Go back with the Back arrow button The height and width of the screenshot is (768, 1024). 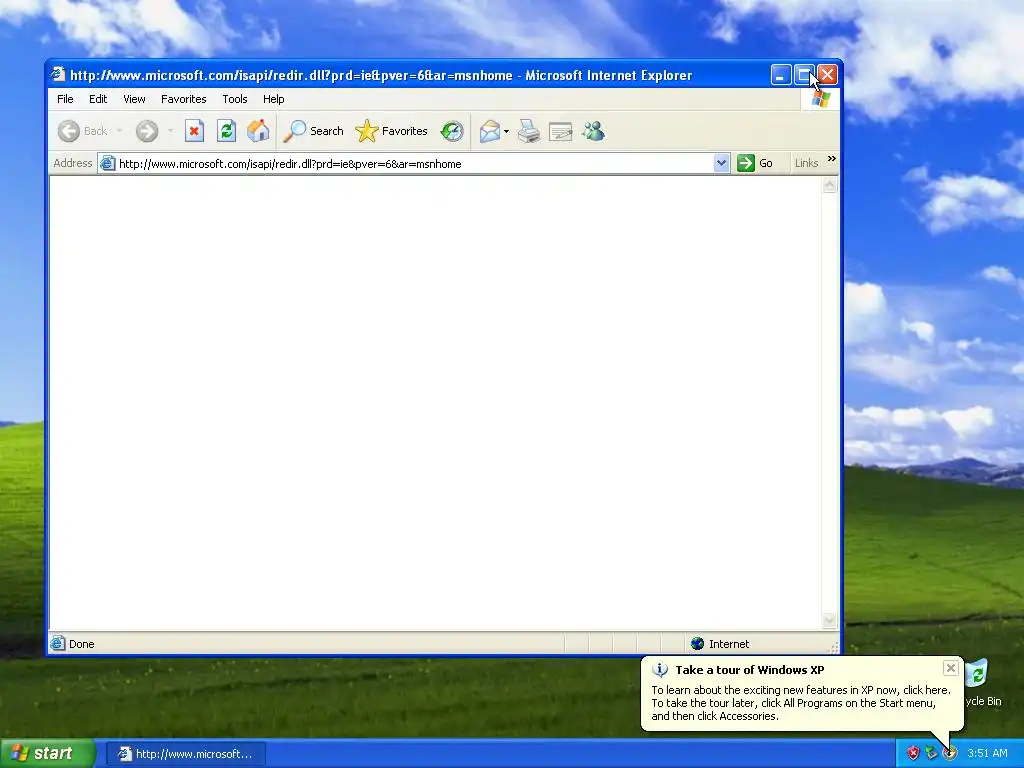pos(82,131)
